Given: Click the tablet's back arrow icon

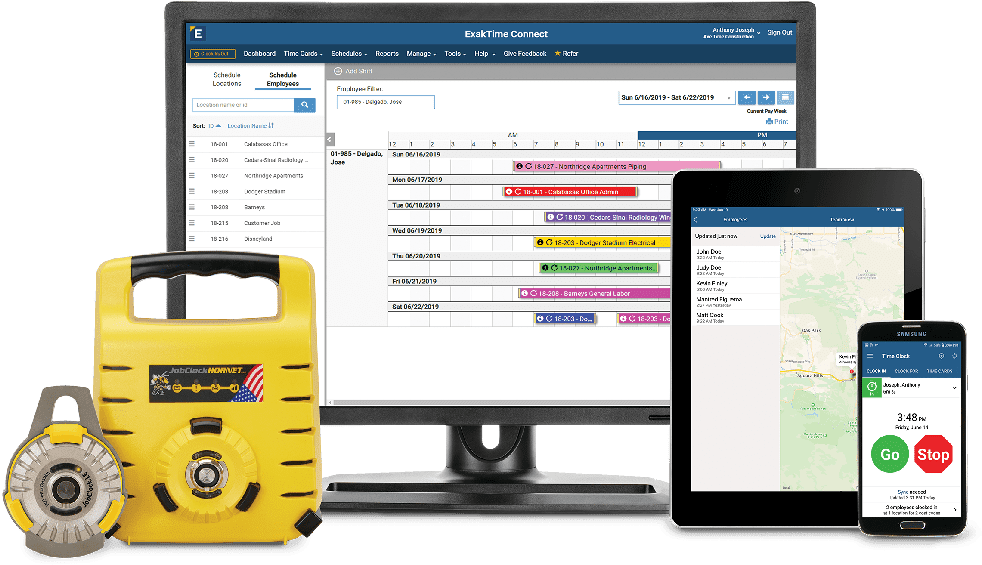Looking at the screenshot, I should tap(696, 220).
